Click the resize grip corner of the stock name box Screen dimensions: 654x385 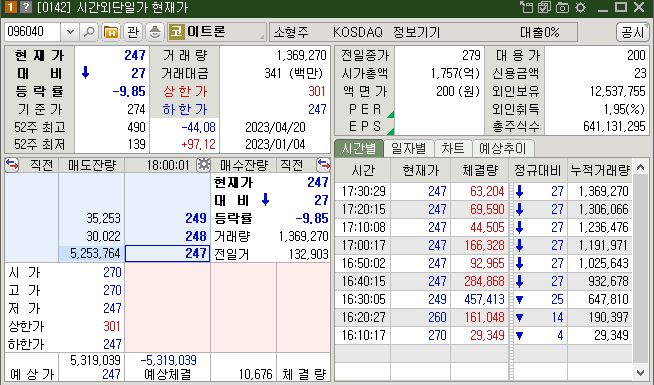[x=262, y=37]
